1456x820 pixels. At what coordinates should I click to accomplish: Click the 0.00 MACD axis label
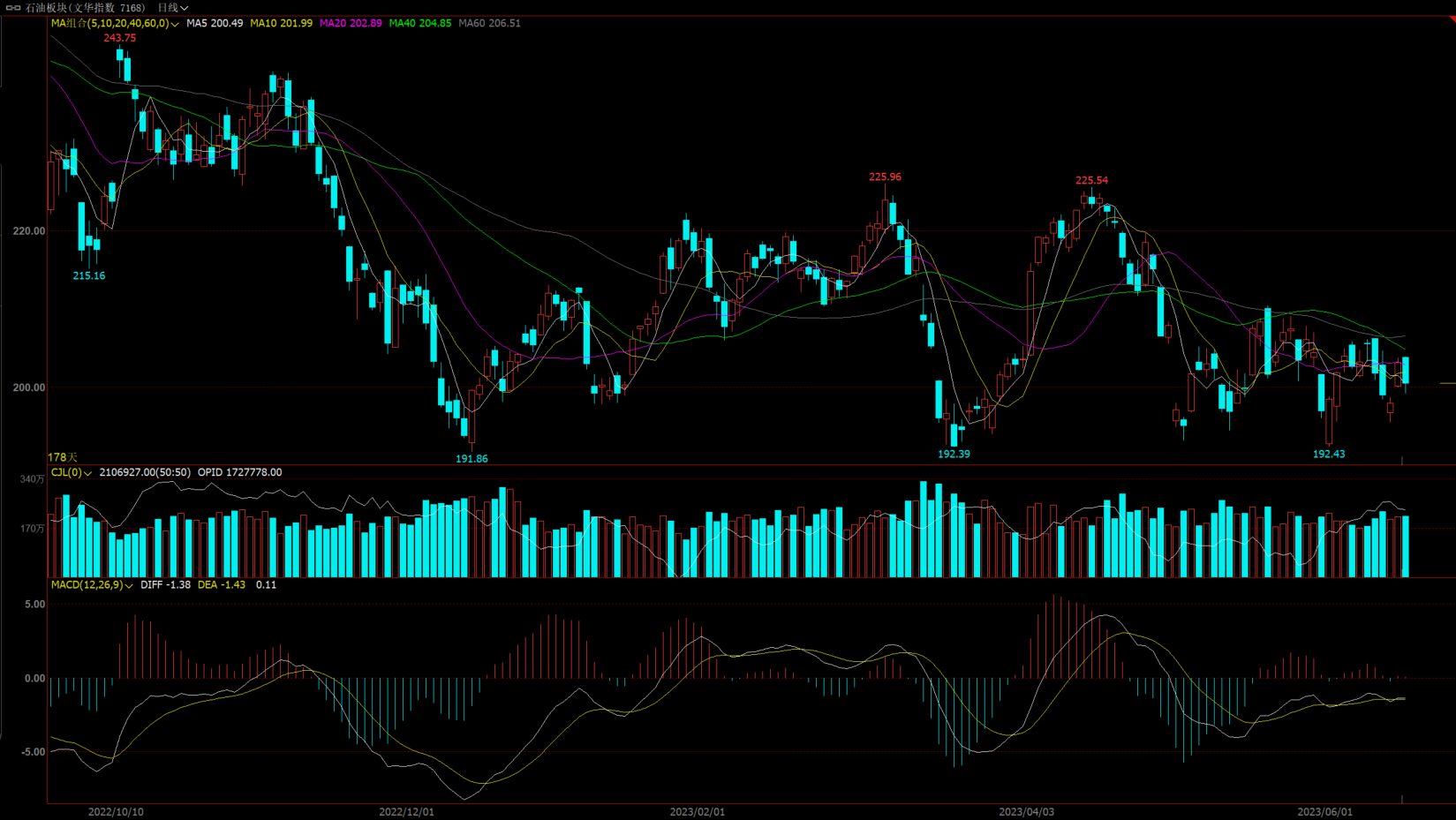(34, 679)
